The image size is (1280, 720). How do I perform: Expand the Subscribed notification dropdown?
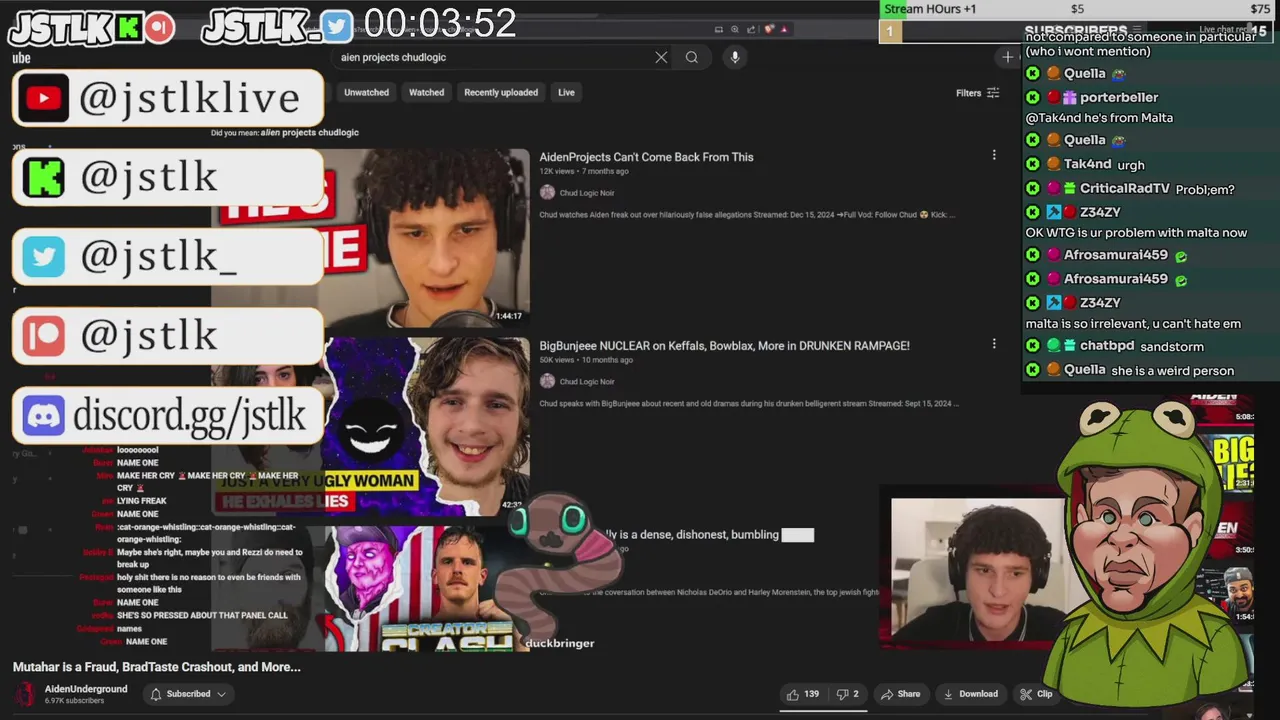point(188,694)
